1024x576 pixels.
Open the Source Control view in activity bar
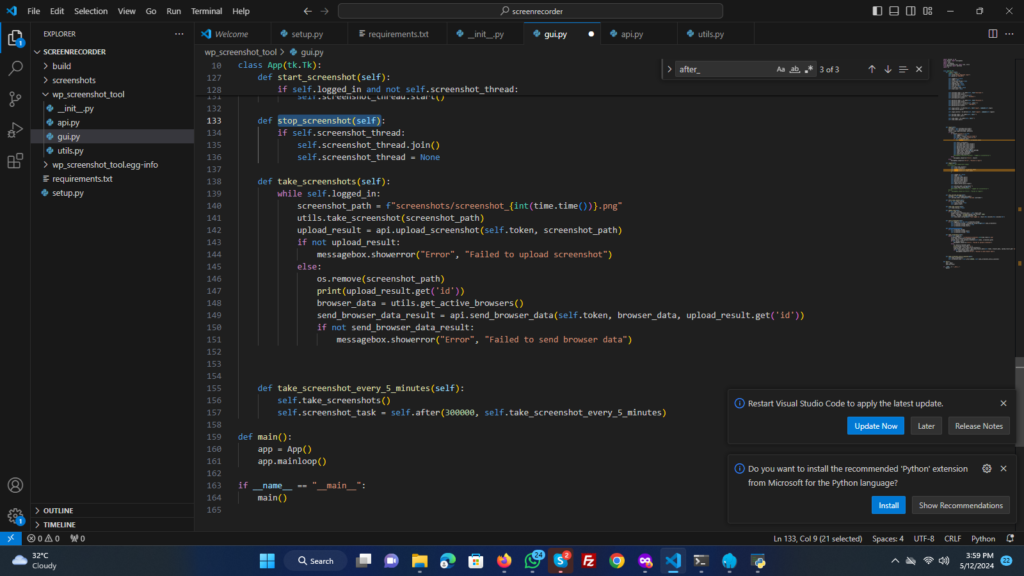tap(15, 99)
